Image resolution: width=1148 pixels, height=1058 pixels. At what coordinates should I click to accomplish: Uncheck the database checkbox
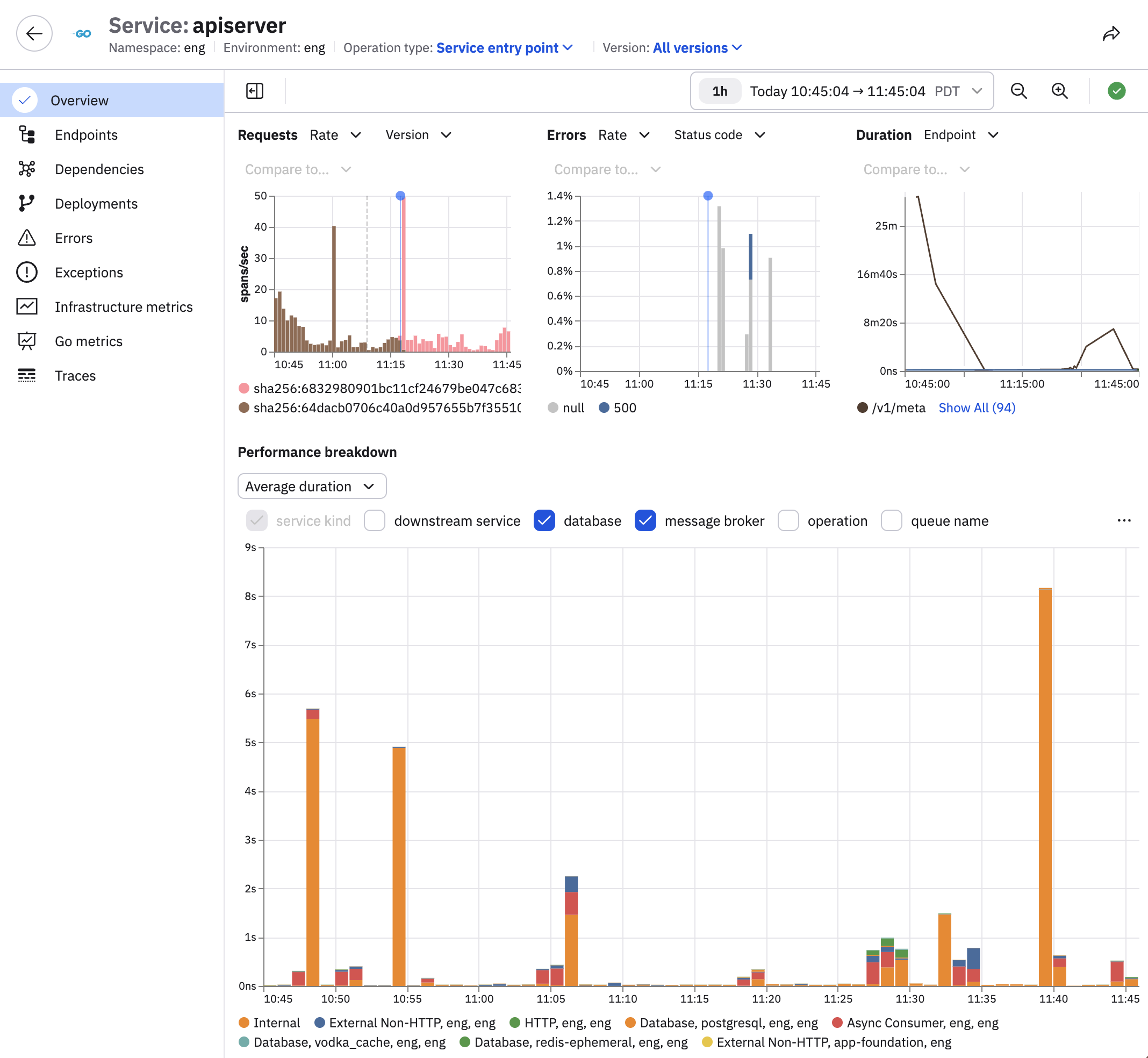544,520
